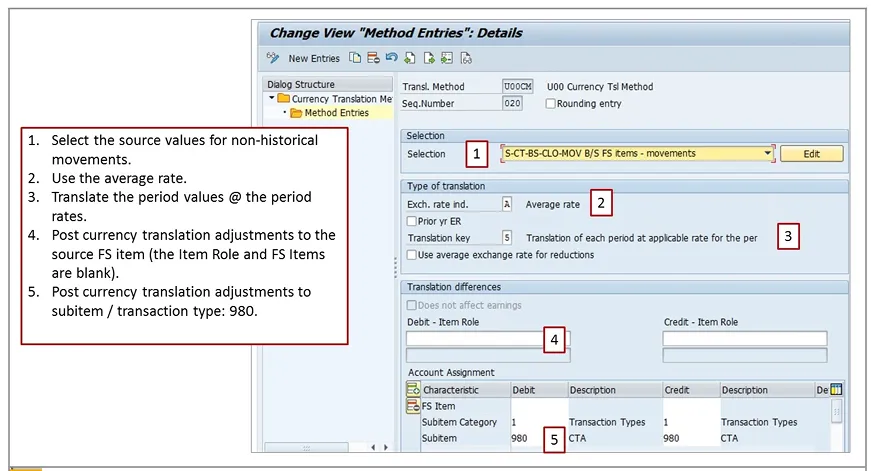
Task: Go to the previous entry icon
Action: [410, 59]
